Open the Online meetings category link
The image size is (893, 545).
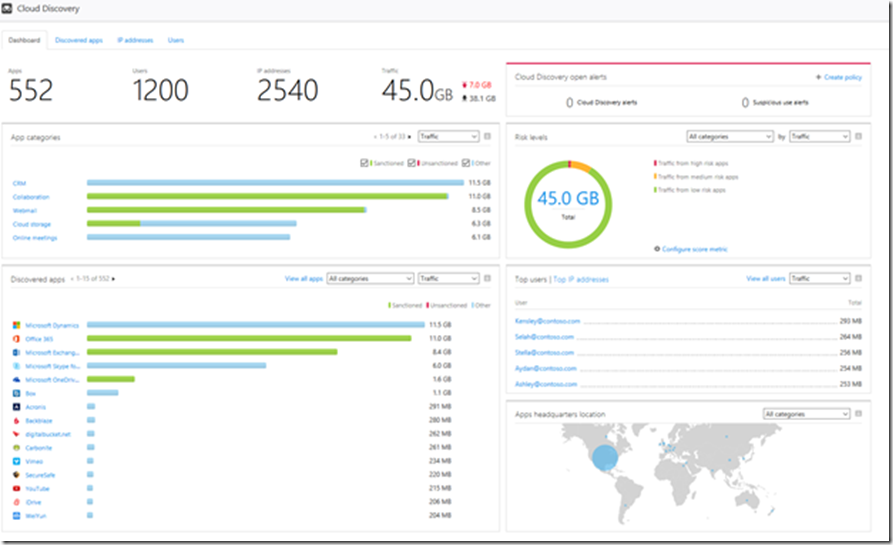coord(35,238)
